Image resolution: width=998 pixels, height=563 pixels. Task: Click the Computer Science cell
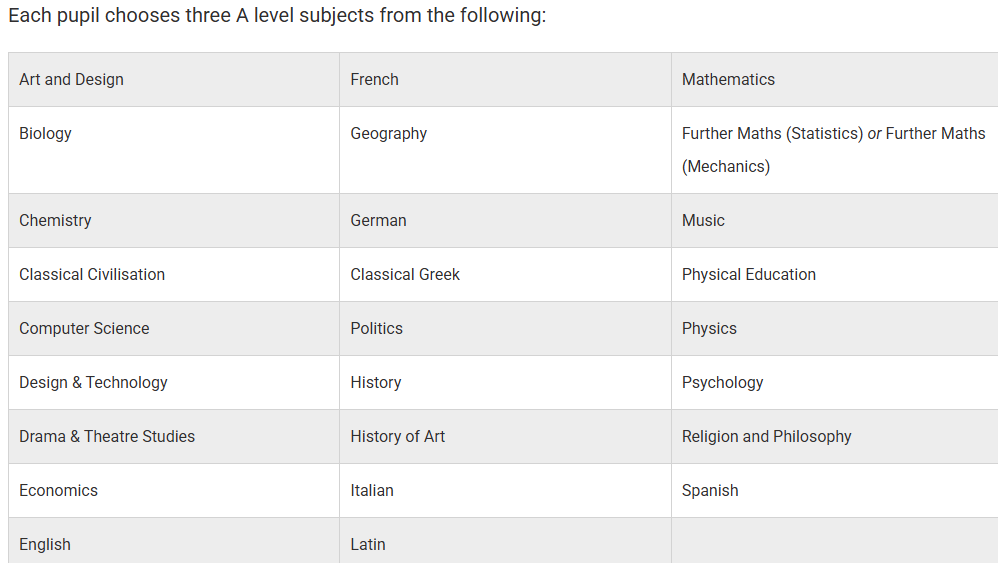(x=84, y=329)
